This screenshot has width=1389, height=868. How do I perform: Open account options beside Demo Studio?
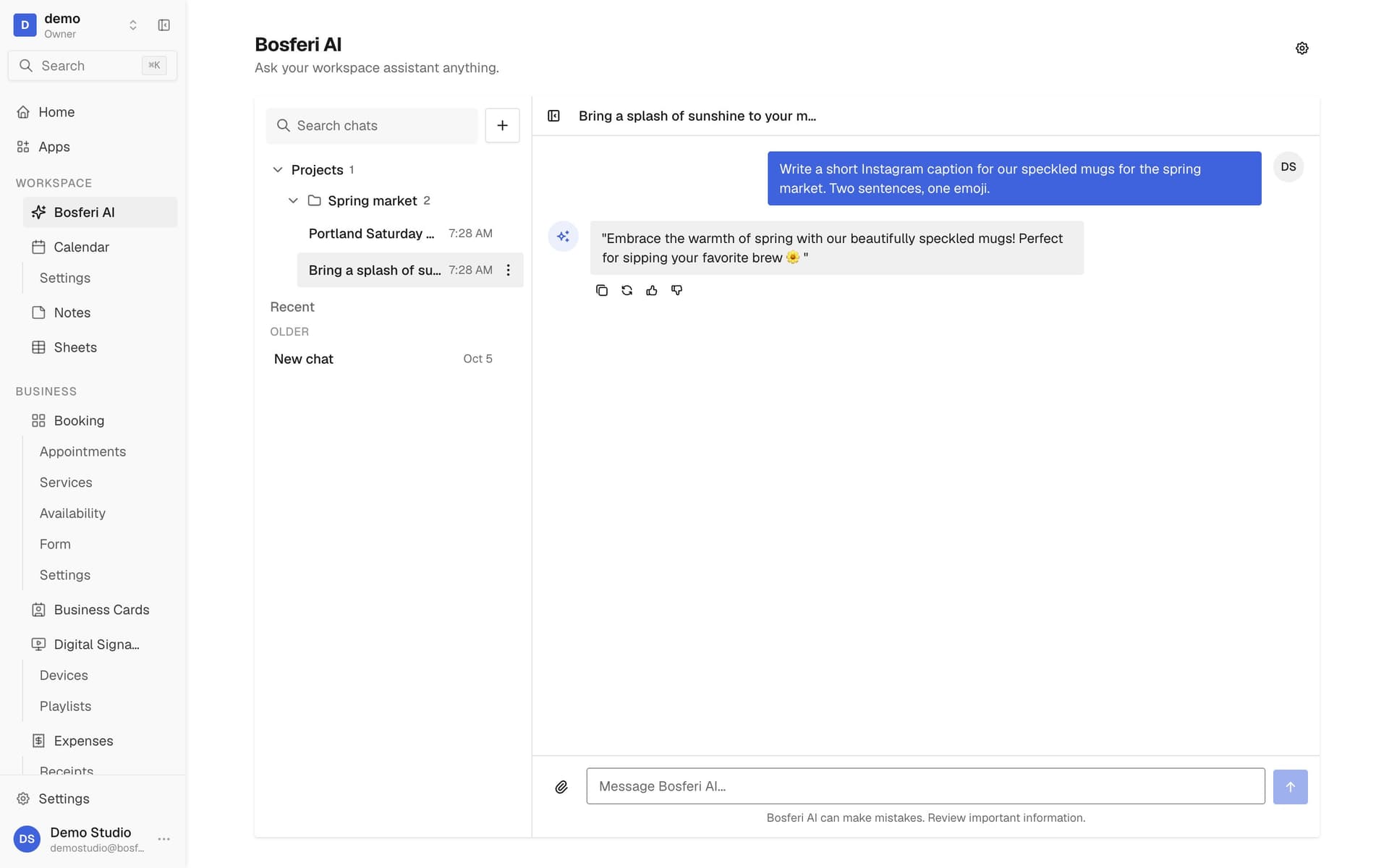click(x=164, y=839)
